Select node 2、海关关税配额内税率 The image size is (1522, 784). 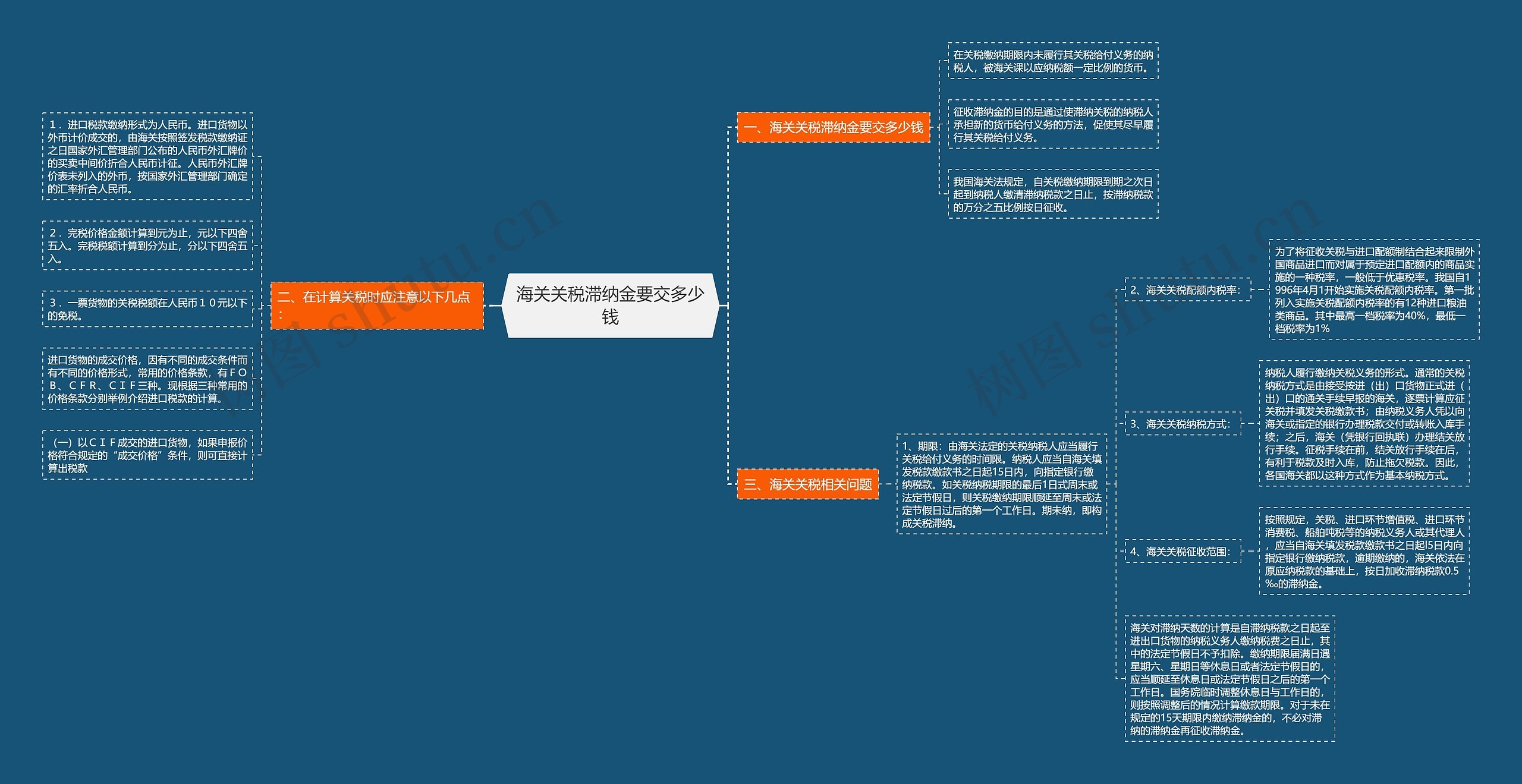1187,290
